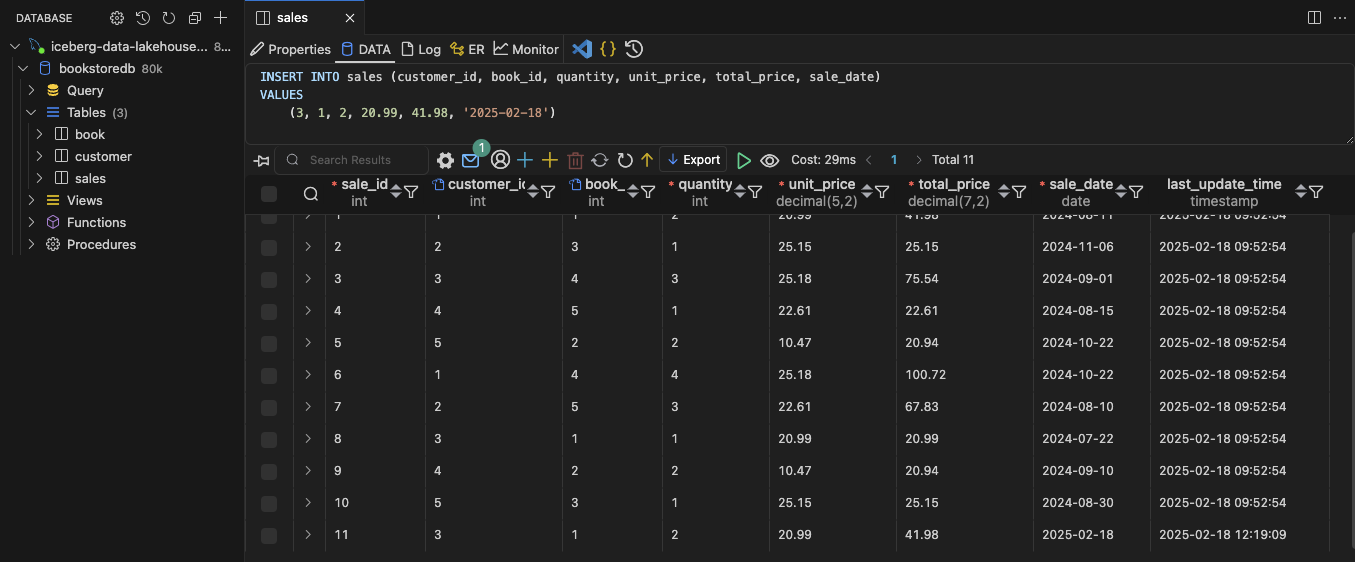Open query history icon beside braces
The width and height of the screenshot is (1355, 562).
point(634,49)
